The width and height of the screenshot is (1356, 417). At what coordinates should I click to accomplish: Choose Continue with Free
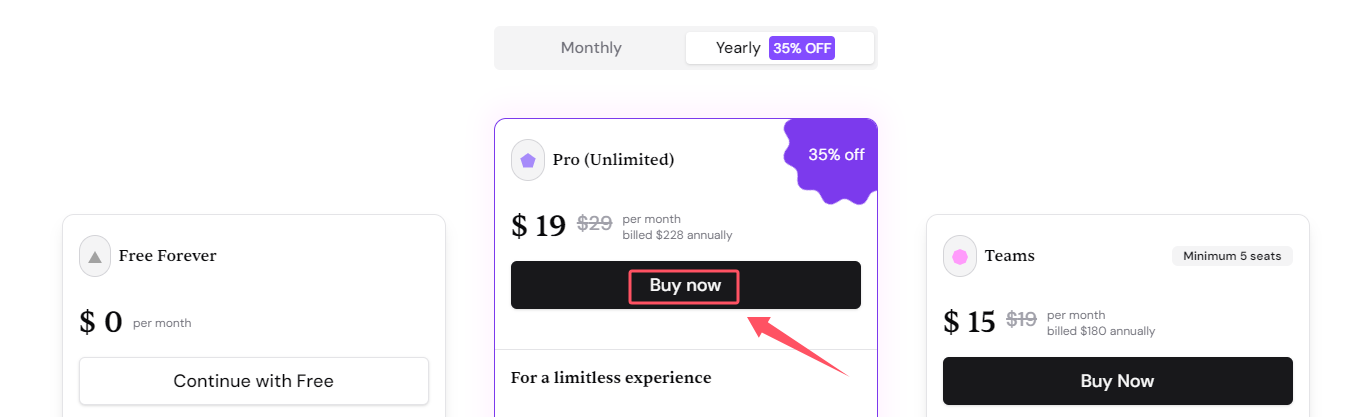click(x=254, y=381)
